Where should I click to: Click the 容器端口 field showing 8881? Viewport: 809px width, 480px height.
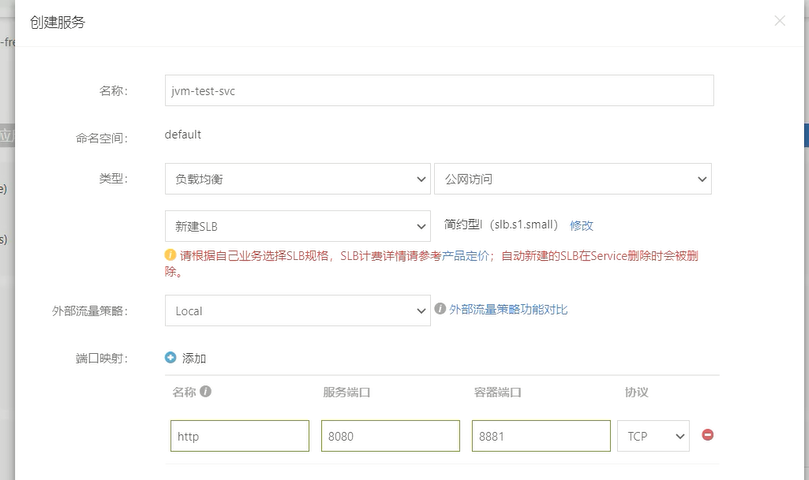pos(541,436)
